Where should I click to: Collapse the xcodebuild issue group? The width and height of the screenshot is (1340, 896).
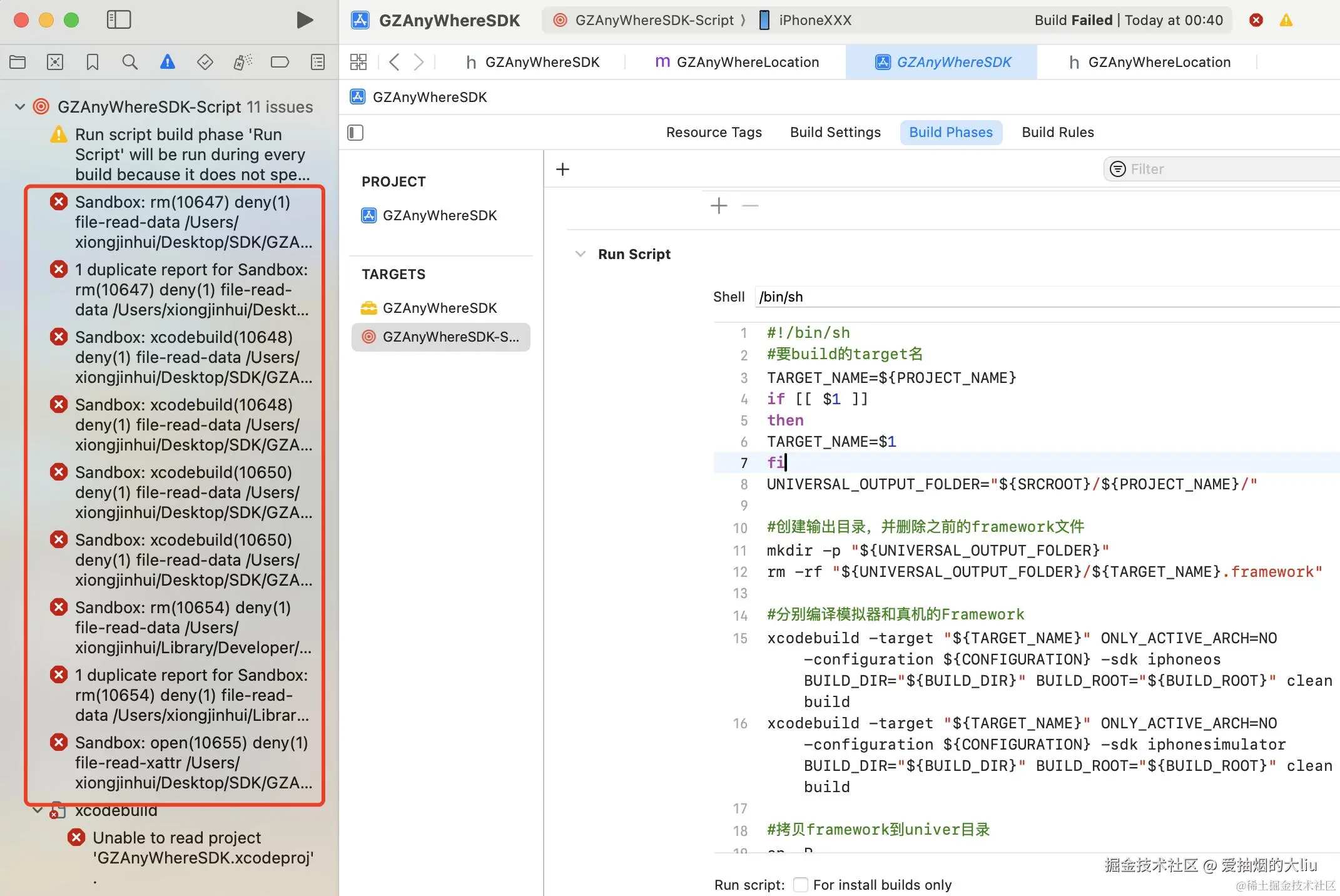[x=38, y=810]
